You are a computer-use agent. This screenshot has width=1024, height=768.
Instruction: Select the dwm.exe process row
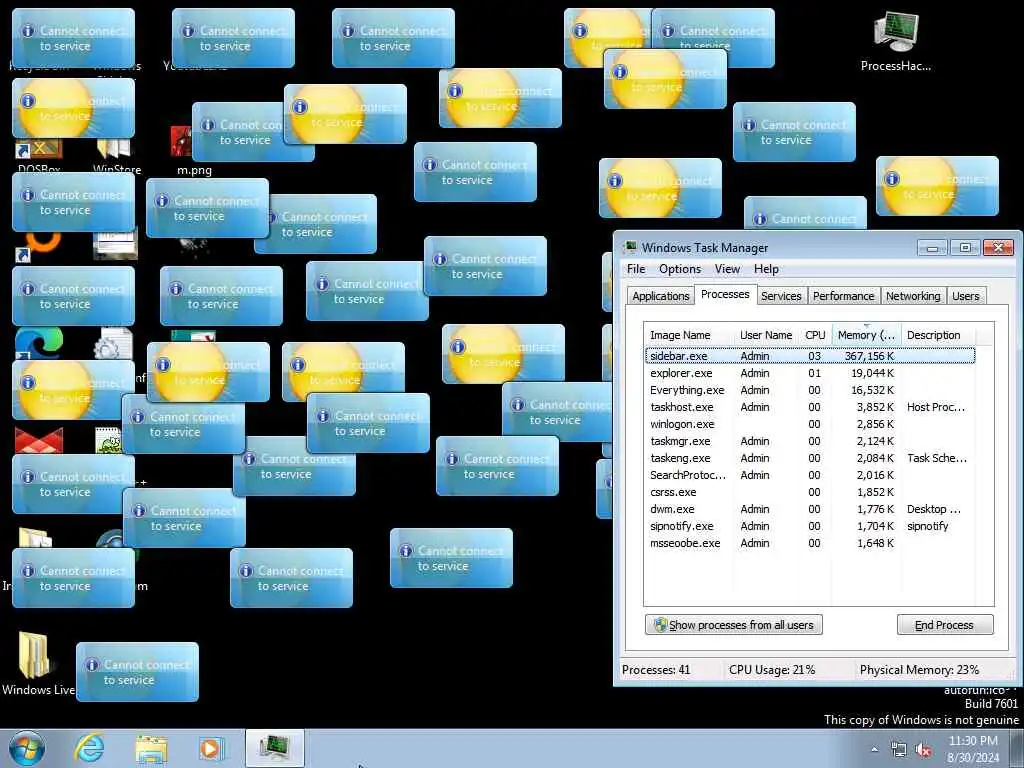pos(810,509)
